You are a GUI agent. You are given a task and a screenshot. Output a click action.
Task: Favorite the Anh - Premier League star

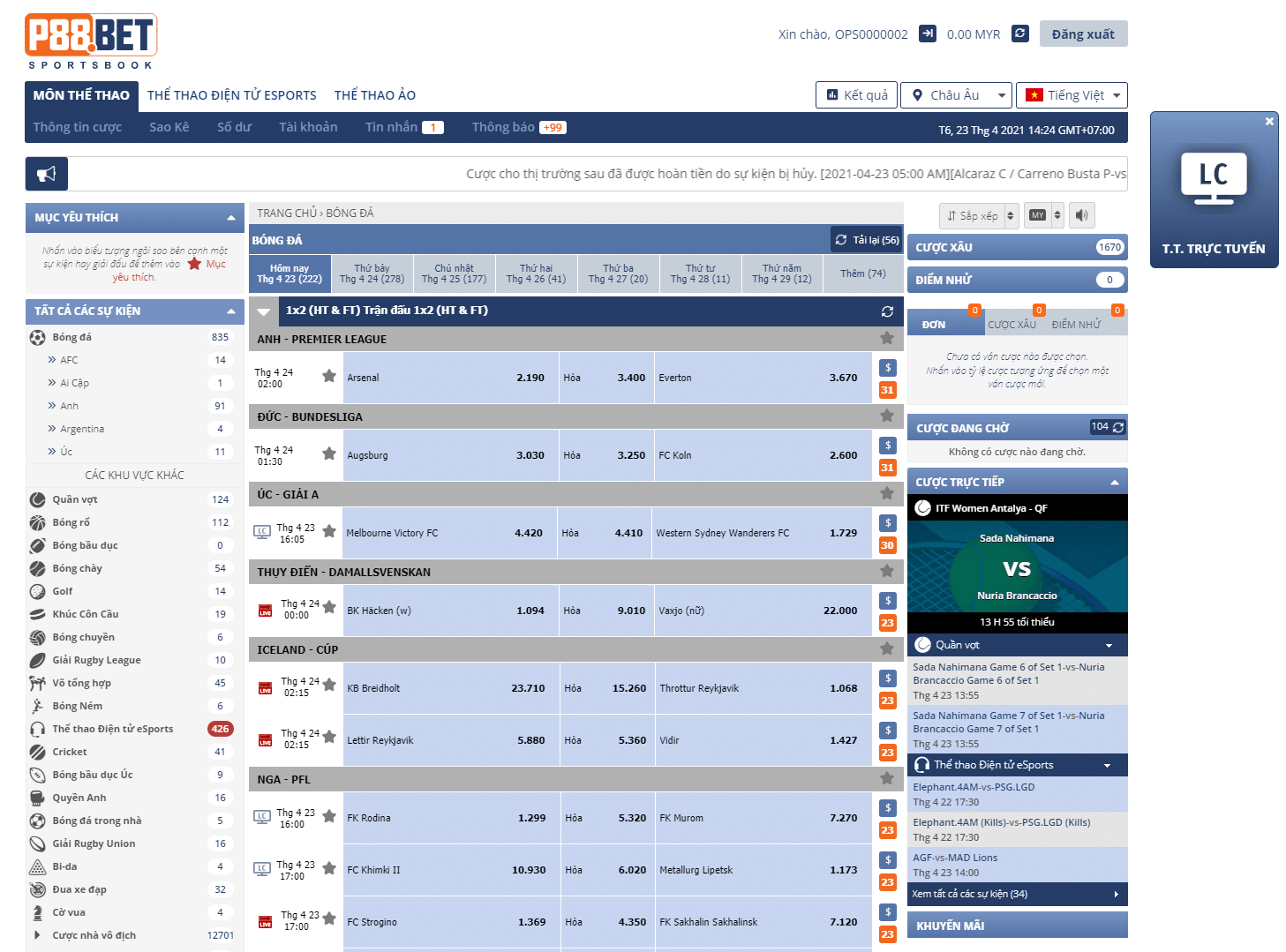click(x=887, y=338)
